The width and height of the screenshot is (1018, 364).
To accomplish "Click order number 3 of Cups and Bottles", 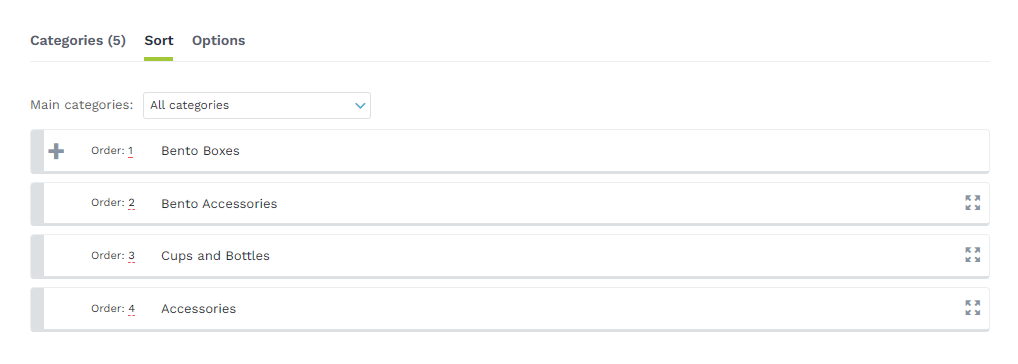I will coord(131,256).
